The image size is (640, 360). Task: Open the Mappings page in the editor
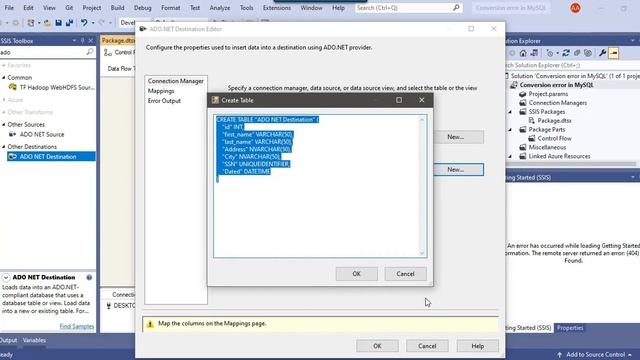pos(161,91)
